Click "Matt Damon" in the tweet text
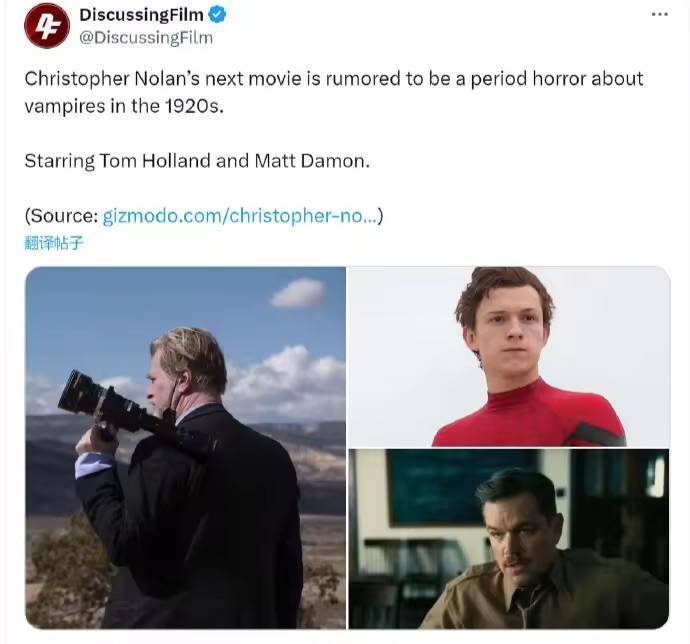The width and height of the screenshot is (690, 644). pos(310,161)
